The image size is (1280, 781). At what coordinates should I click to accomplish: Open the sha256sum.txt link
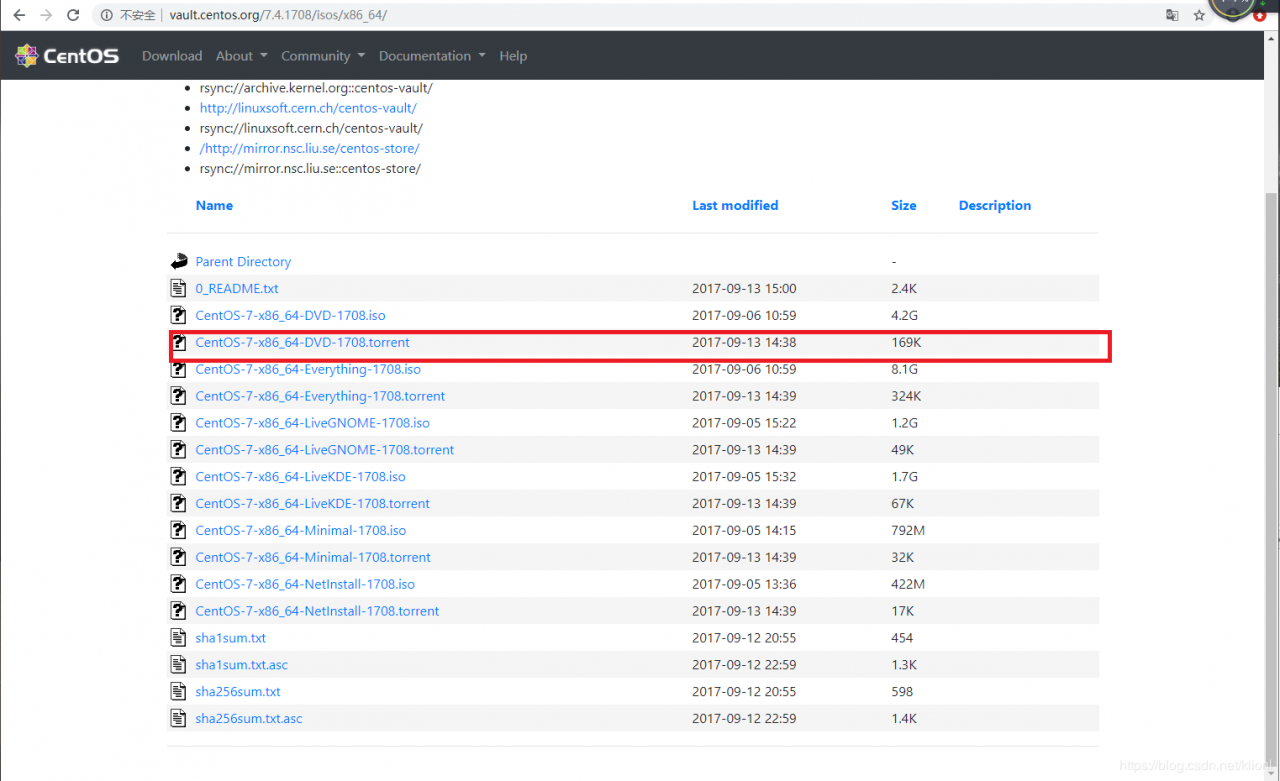(238, 692)
